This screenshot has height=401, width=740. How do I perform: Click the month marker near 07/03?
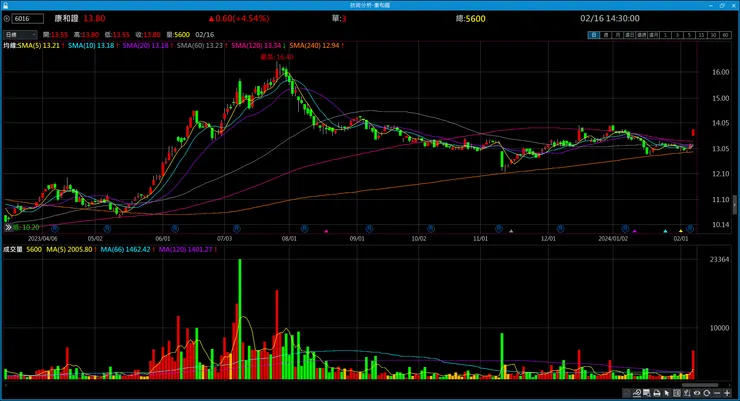click(x=236, y=229)
